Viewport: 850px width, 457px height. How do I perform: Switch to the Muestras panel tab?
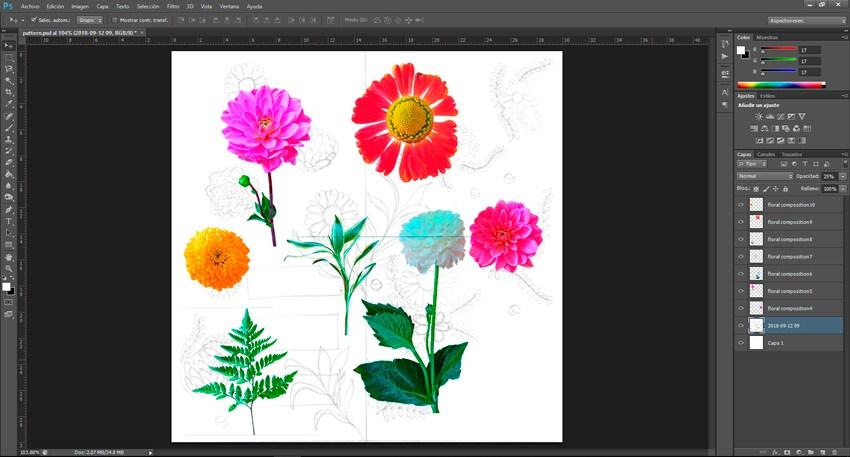(767, 37)
